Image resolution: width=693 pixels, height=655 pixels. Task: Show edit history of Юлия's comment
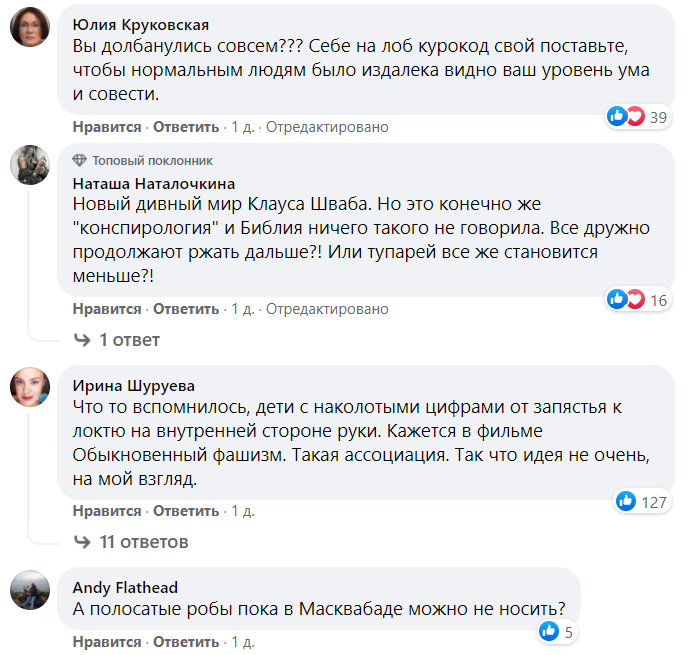(x=327, y=127)
